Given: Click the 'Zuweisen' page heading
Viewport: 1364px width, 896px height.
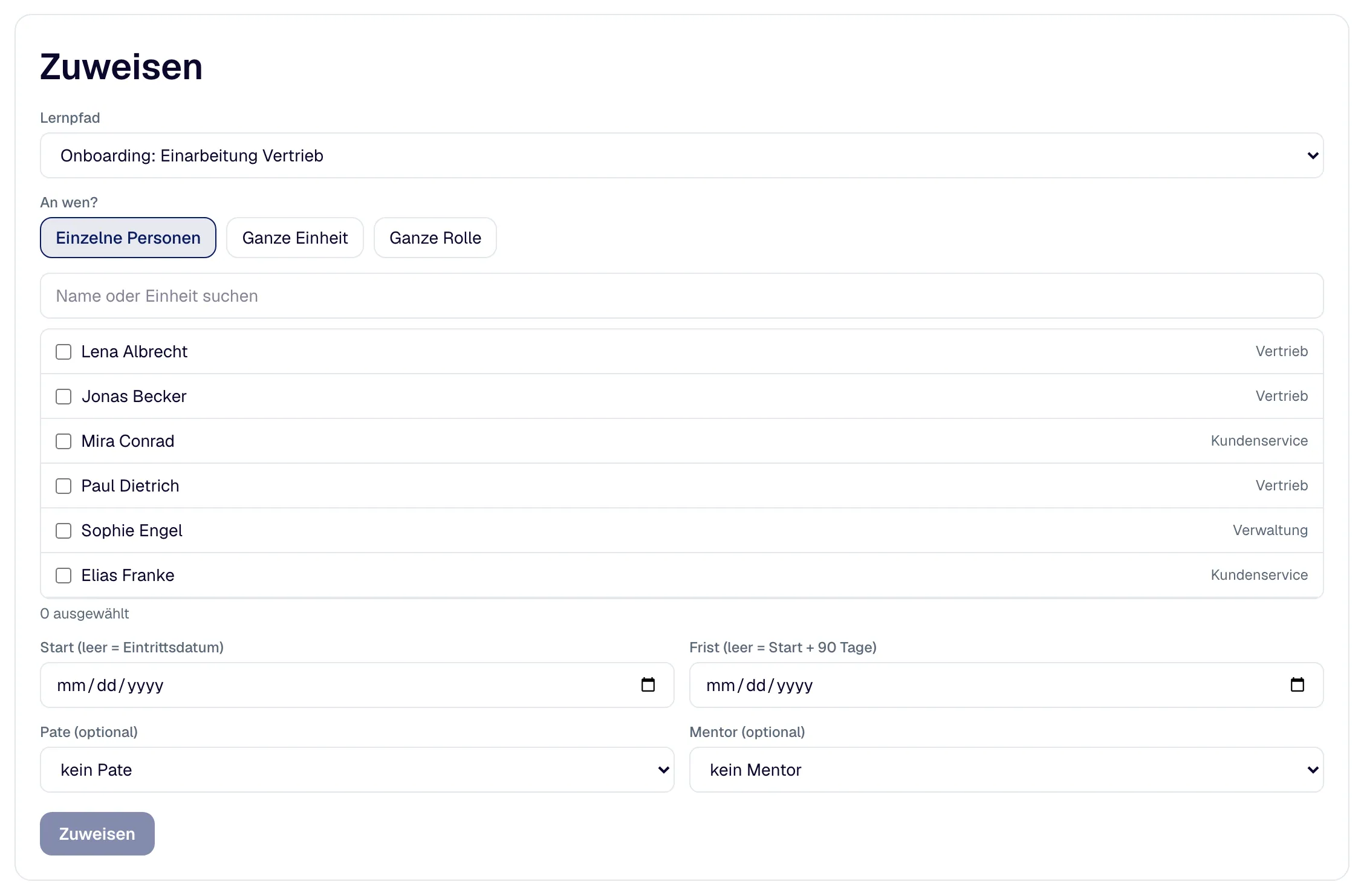Looking at the screenshot, I should point(122,67).
